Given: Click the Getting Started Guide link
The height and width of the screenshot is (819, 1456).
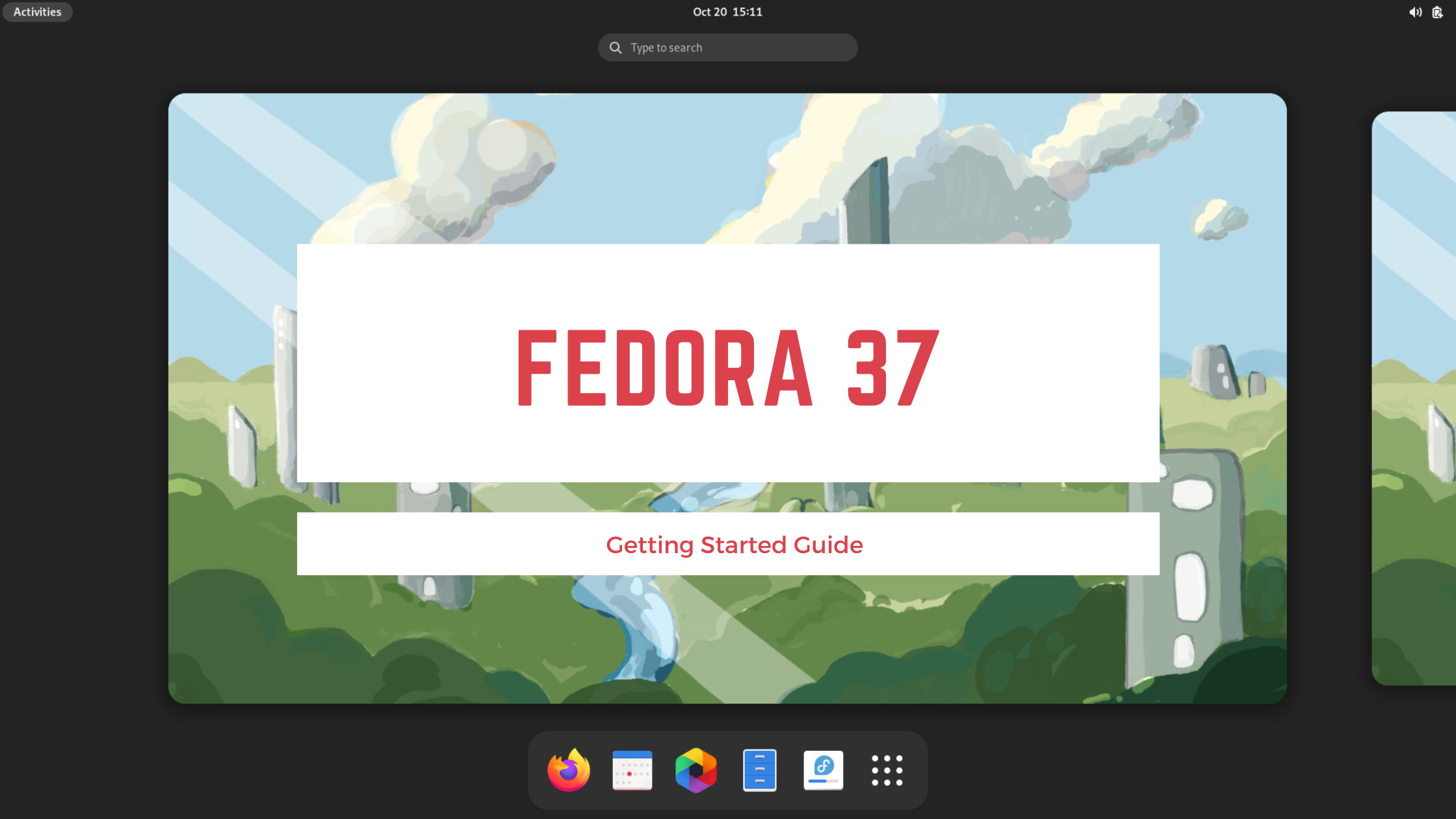Looking at the screenshot, I should click(x=734, y=544).
